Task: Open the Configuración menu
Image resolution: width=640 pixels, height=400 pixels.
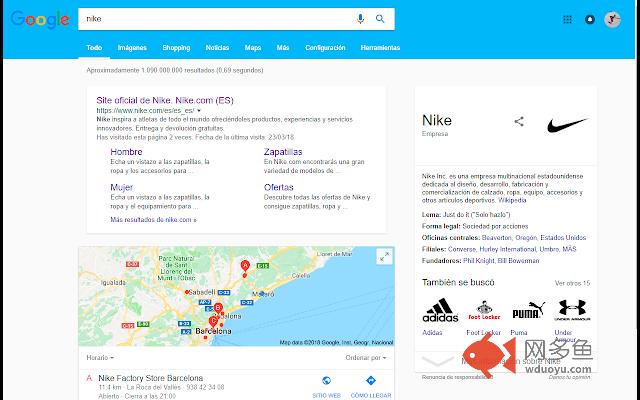Action: (325, 48)
